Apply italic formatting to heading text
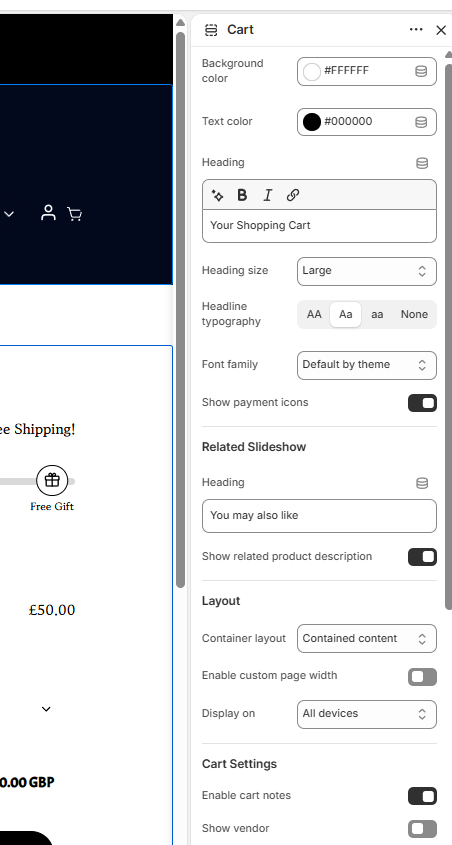This screenshot has width=452, height=845. (x=267, y=195)
